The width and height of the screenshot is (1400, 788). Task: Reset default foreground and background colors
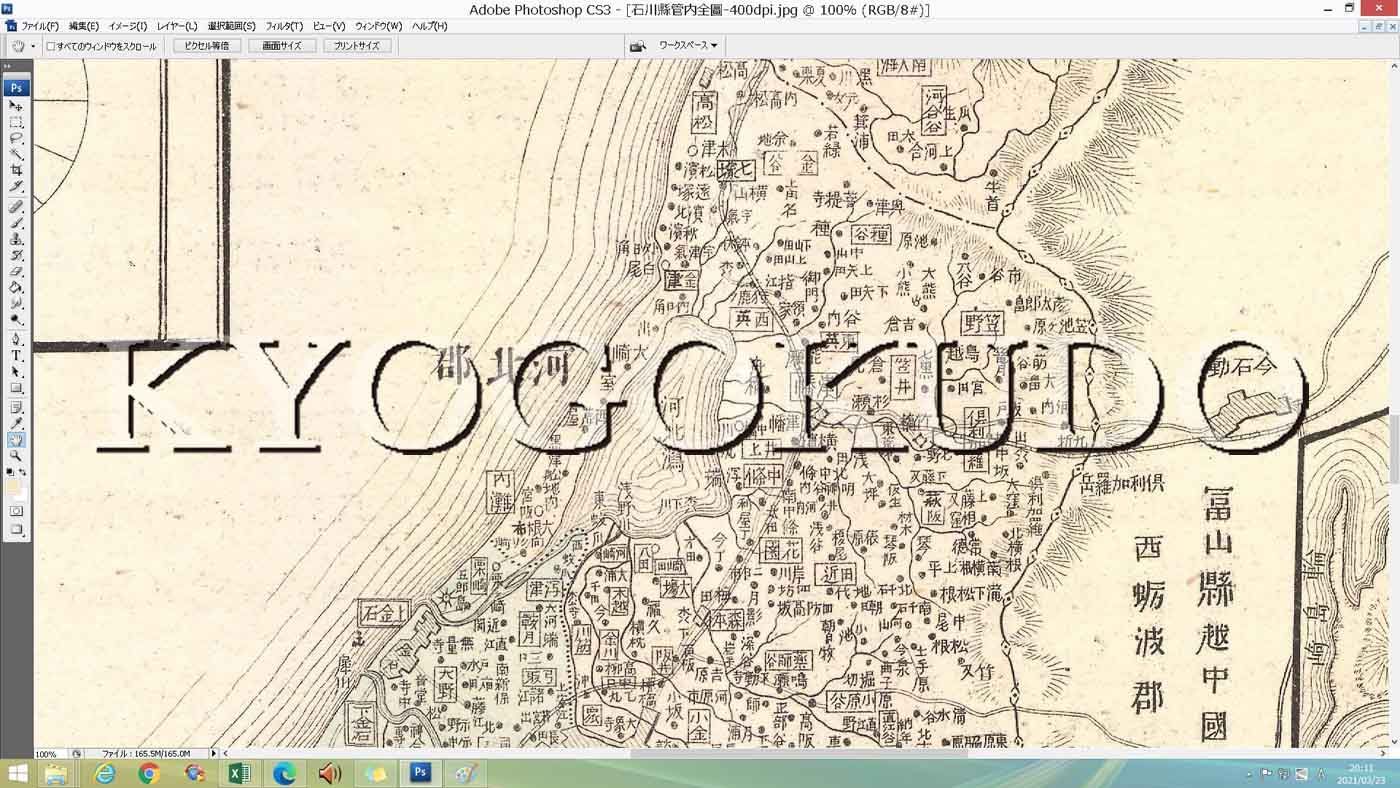(10, 472)
